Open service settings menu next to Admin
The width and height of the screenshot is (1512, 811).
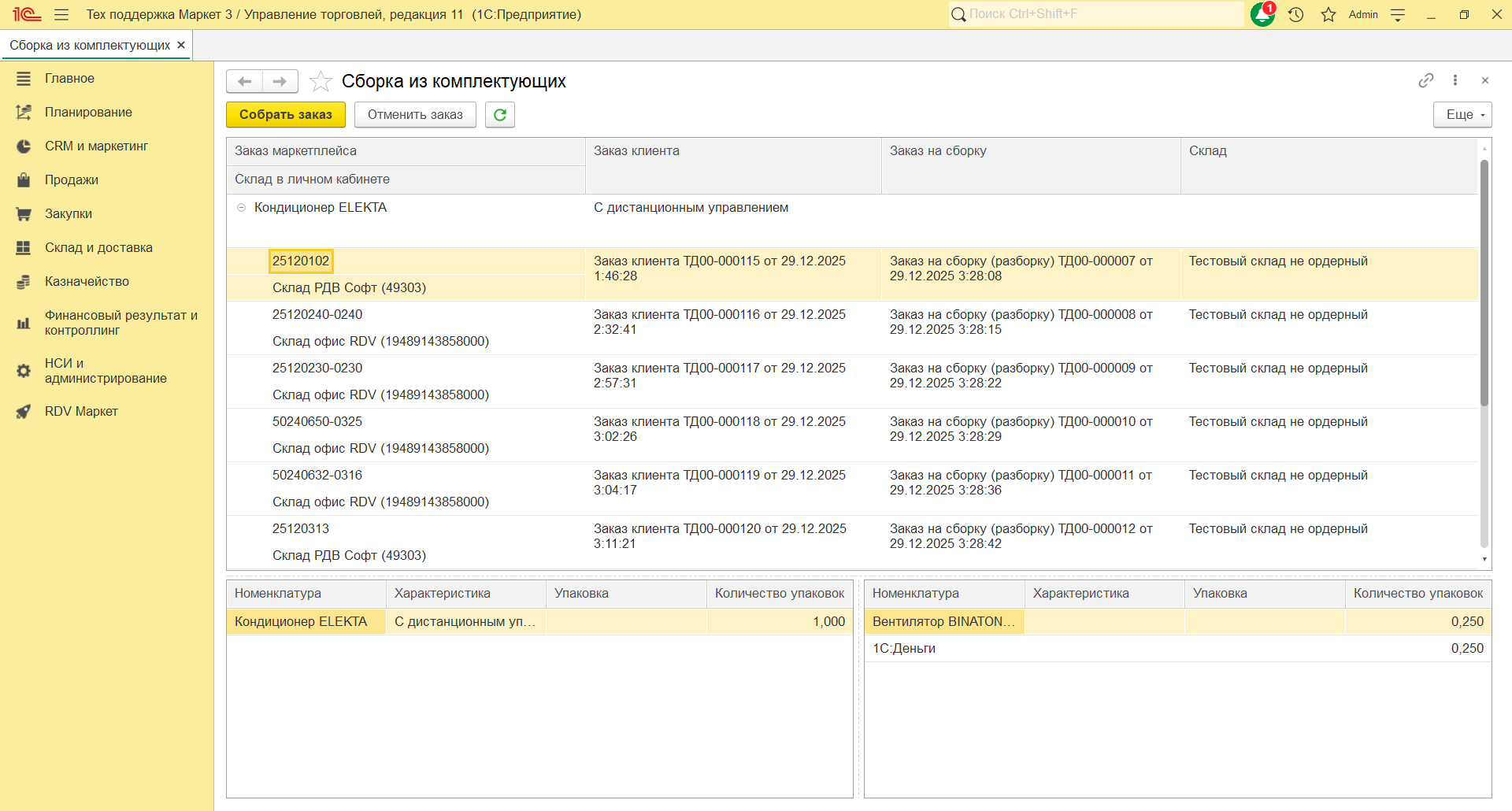point(1398,14)
